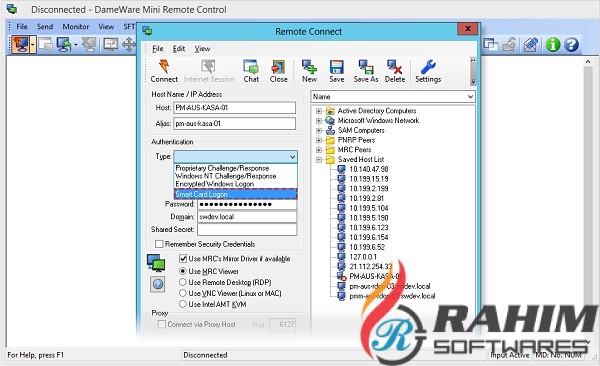Create a New host entry
The width and height of the screenshot is (600, 366).
(x=309, y=71)
